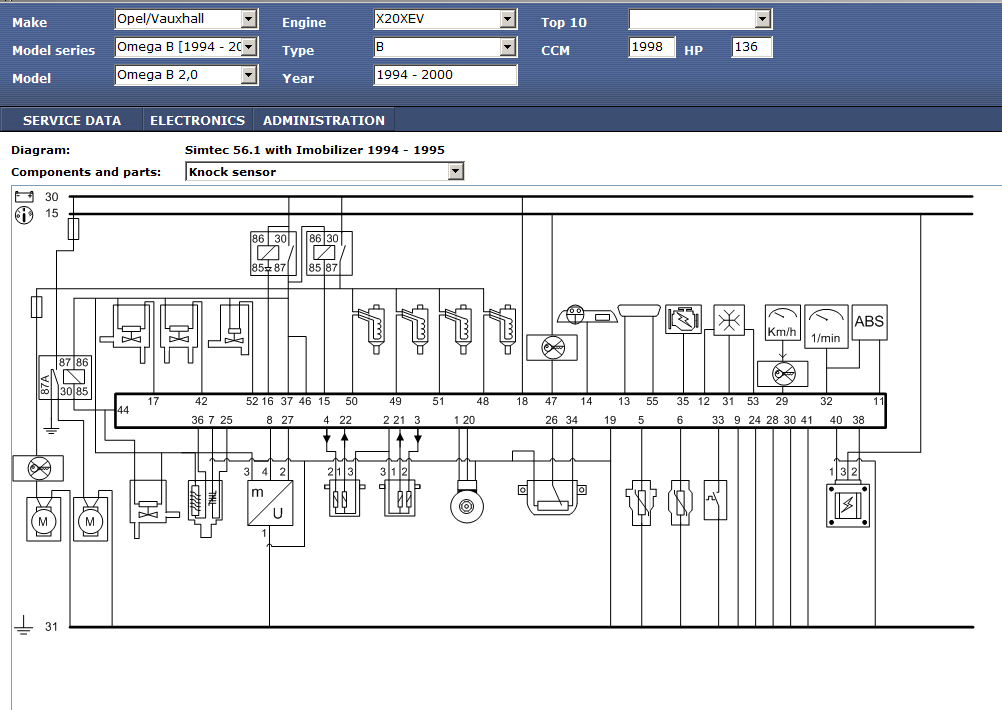This screenshot has height=710, width=1002.
Task: Click the second relay with pins 86 30
Action: tap(329, 253)
